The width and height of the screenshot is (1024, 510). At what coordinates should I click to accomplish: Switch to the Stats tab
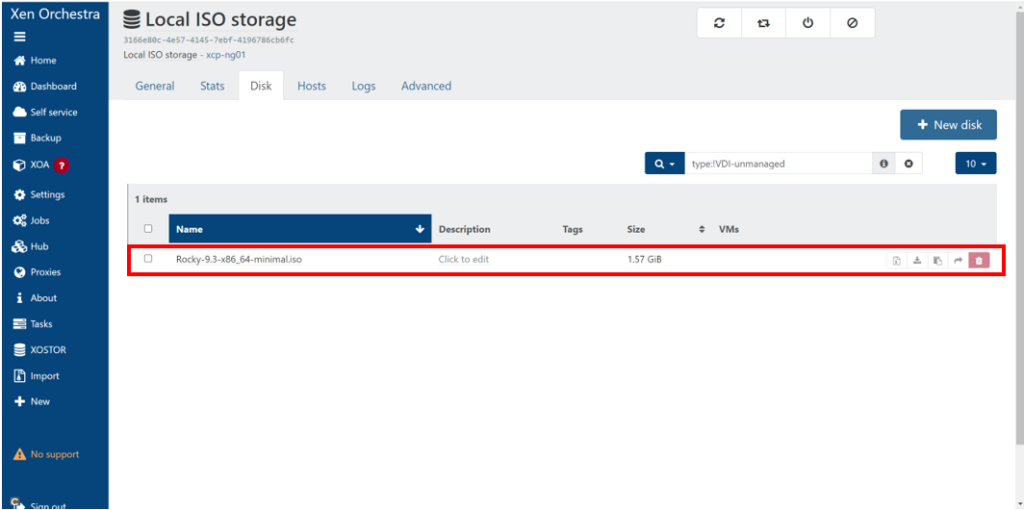[x=212, y=86]
